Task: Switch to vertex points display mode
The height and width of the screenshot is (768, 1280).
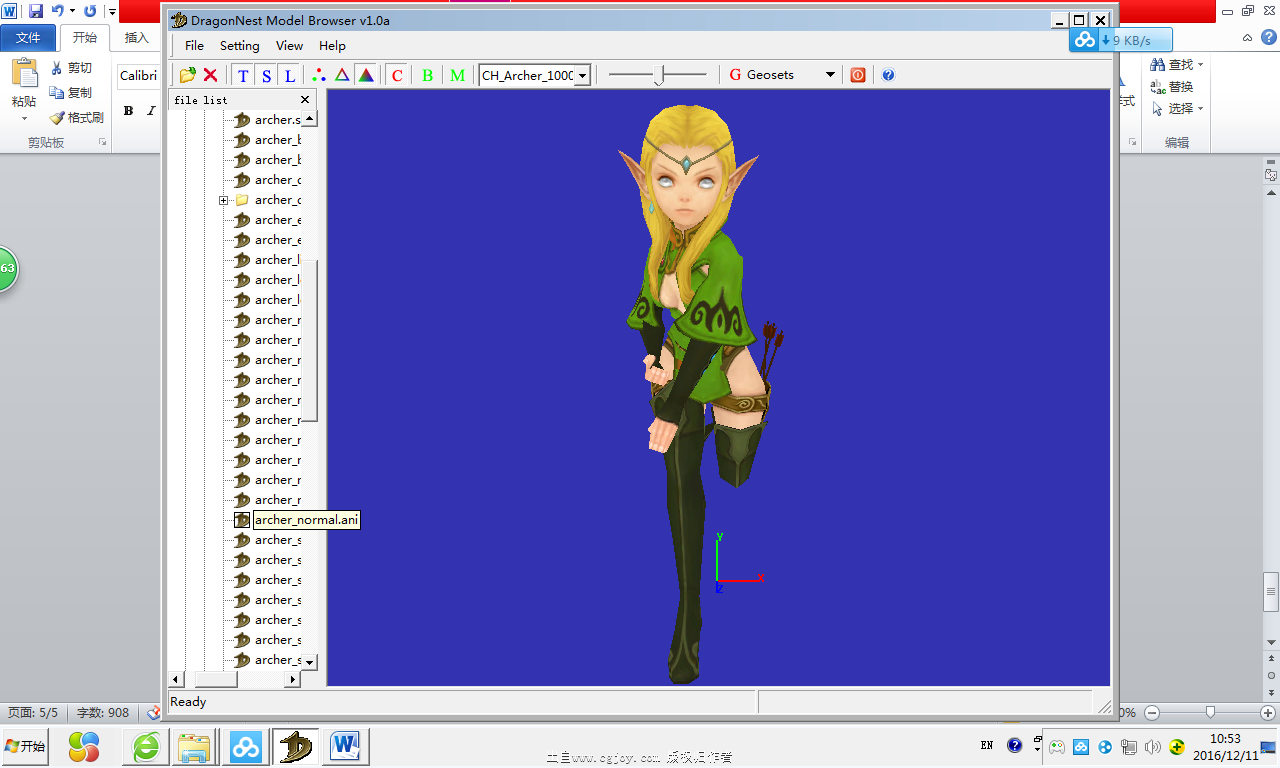Action: [319, 75]
